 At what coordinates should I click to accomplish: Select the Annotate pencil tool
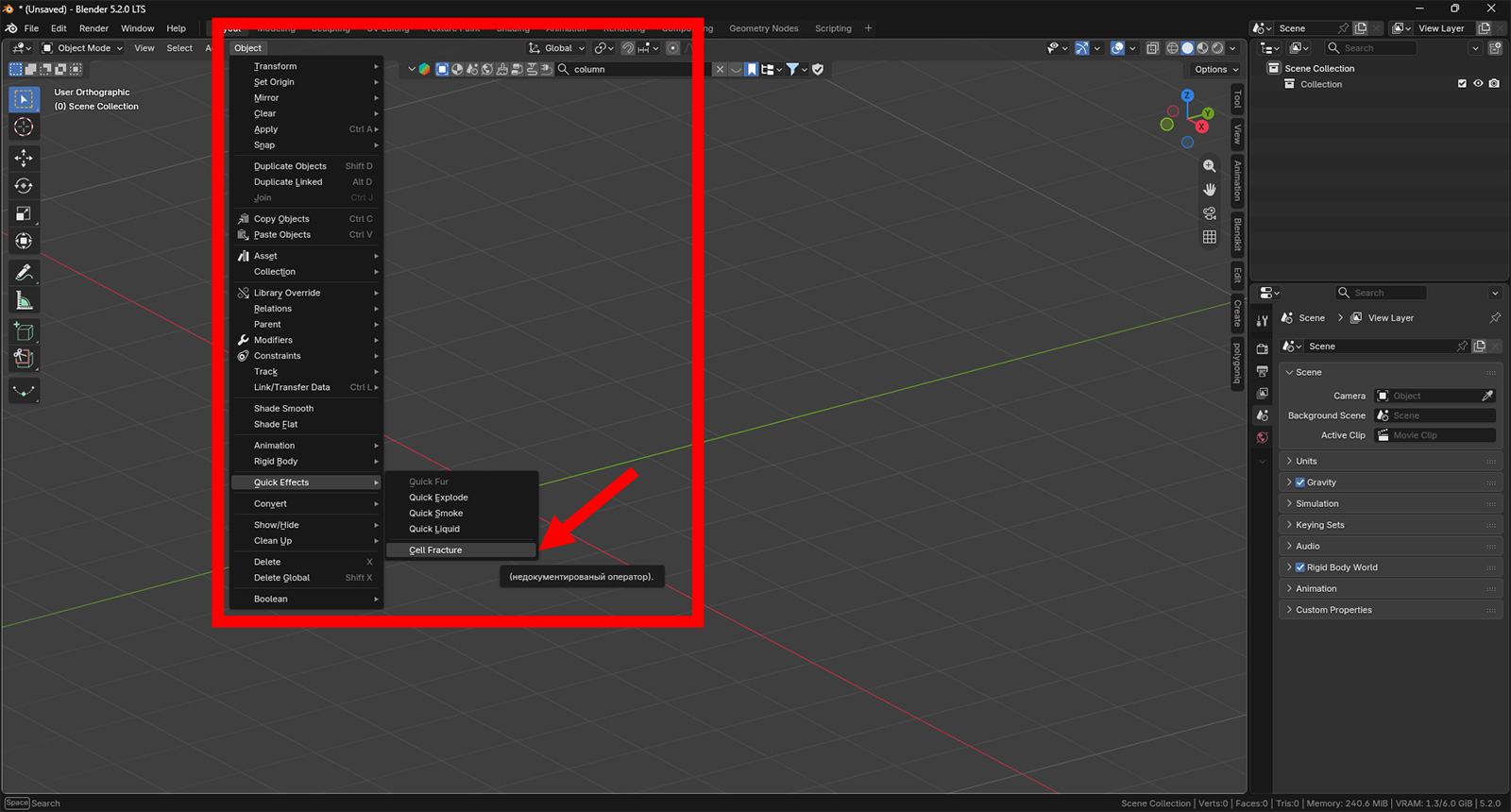tap(24, 273)
